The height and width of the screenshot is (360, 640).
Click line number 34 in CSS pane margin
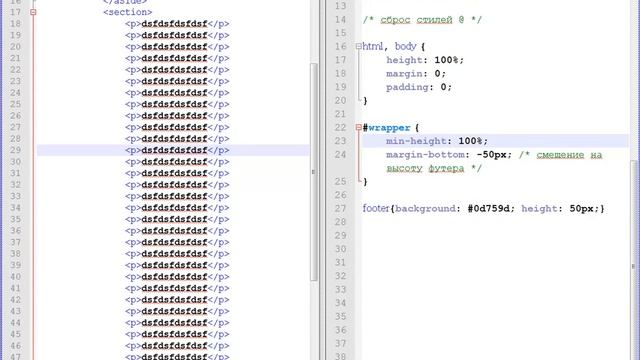click(x=340, y=303)
